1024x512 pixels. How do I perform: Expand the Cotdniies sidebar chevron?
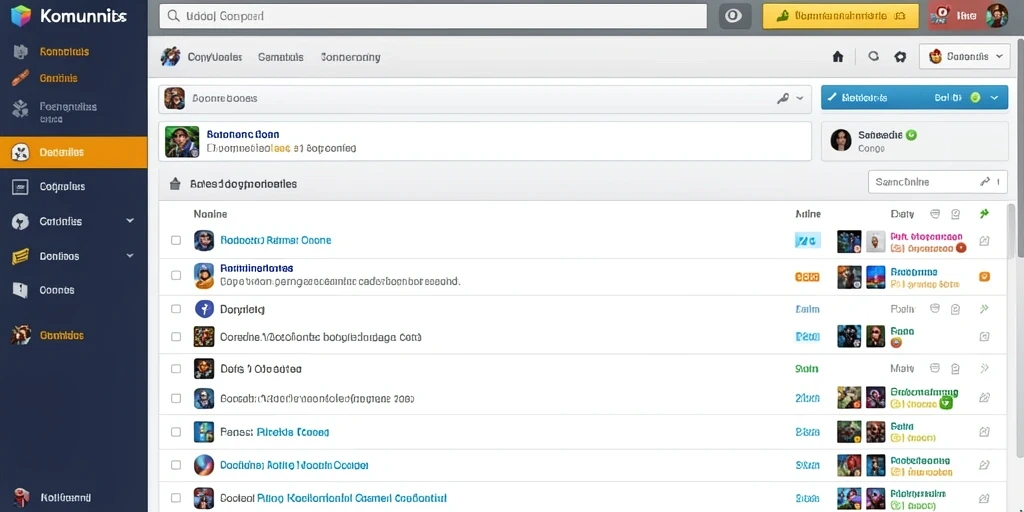pos(130,221)
